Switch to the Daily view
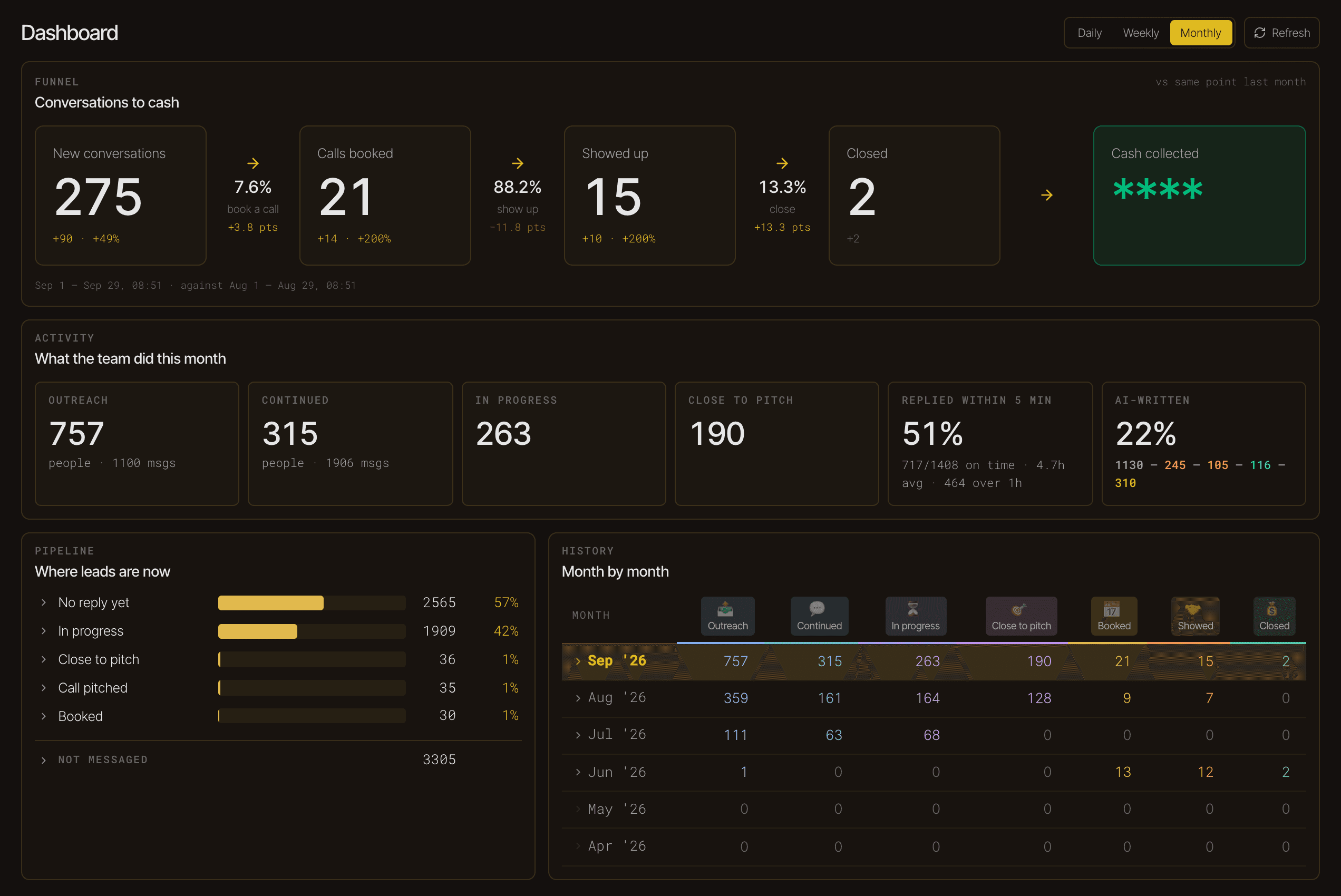The height and width of the screenshot is (896, 1341). [1089, 33]
